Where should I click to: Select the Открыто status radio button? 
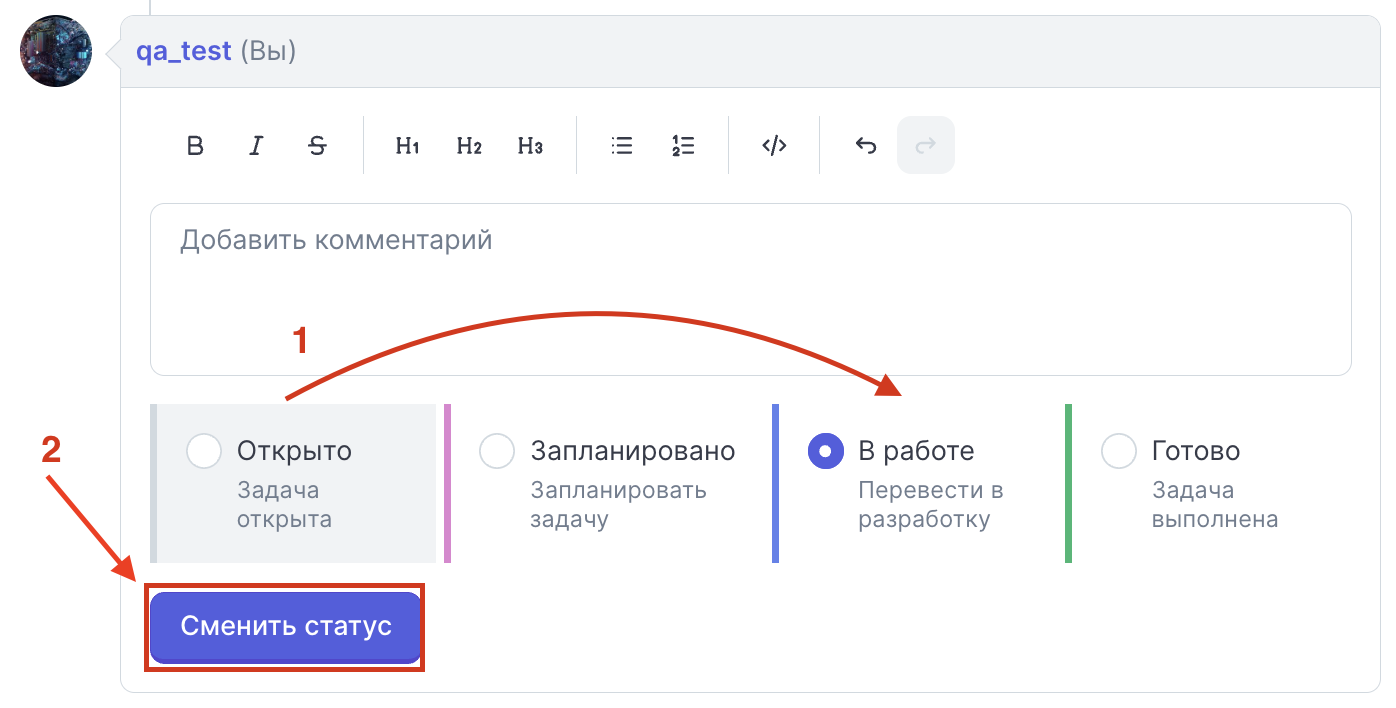pos(204,451)
